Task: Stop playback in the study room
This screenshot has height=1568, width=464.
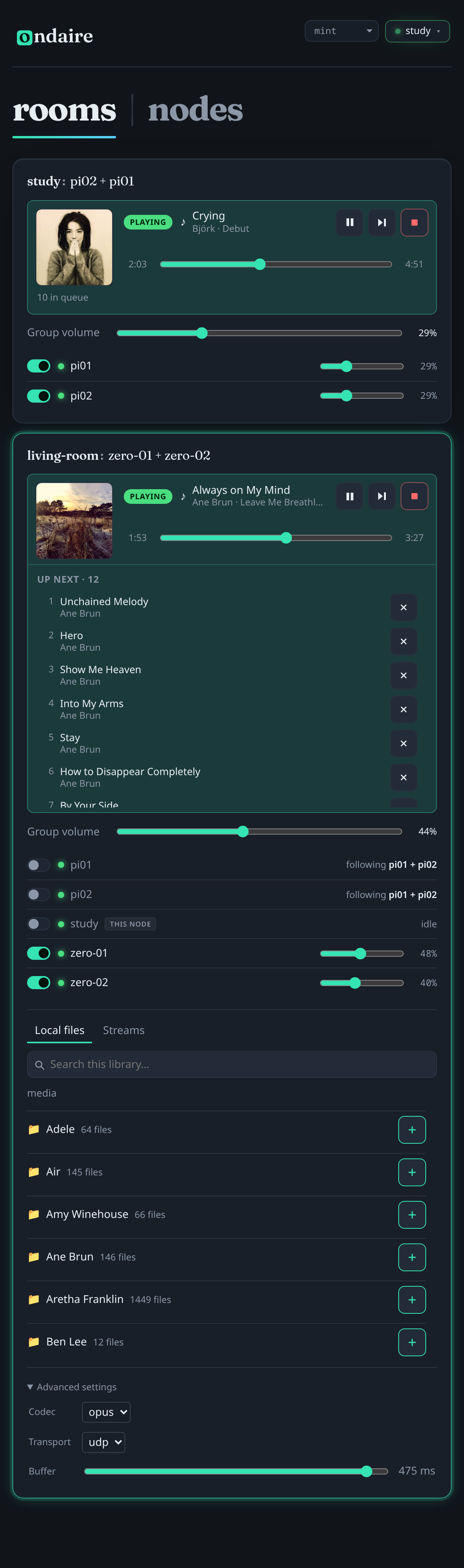Action: pyautogui.click(x=414, y=222)
